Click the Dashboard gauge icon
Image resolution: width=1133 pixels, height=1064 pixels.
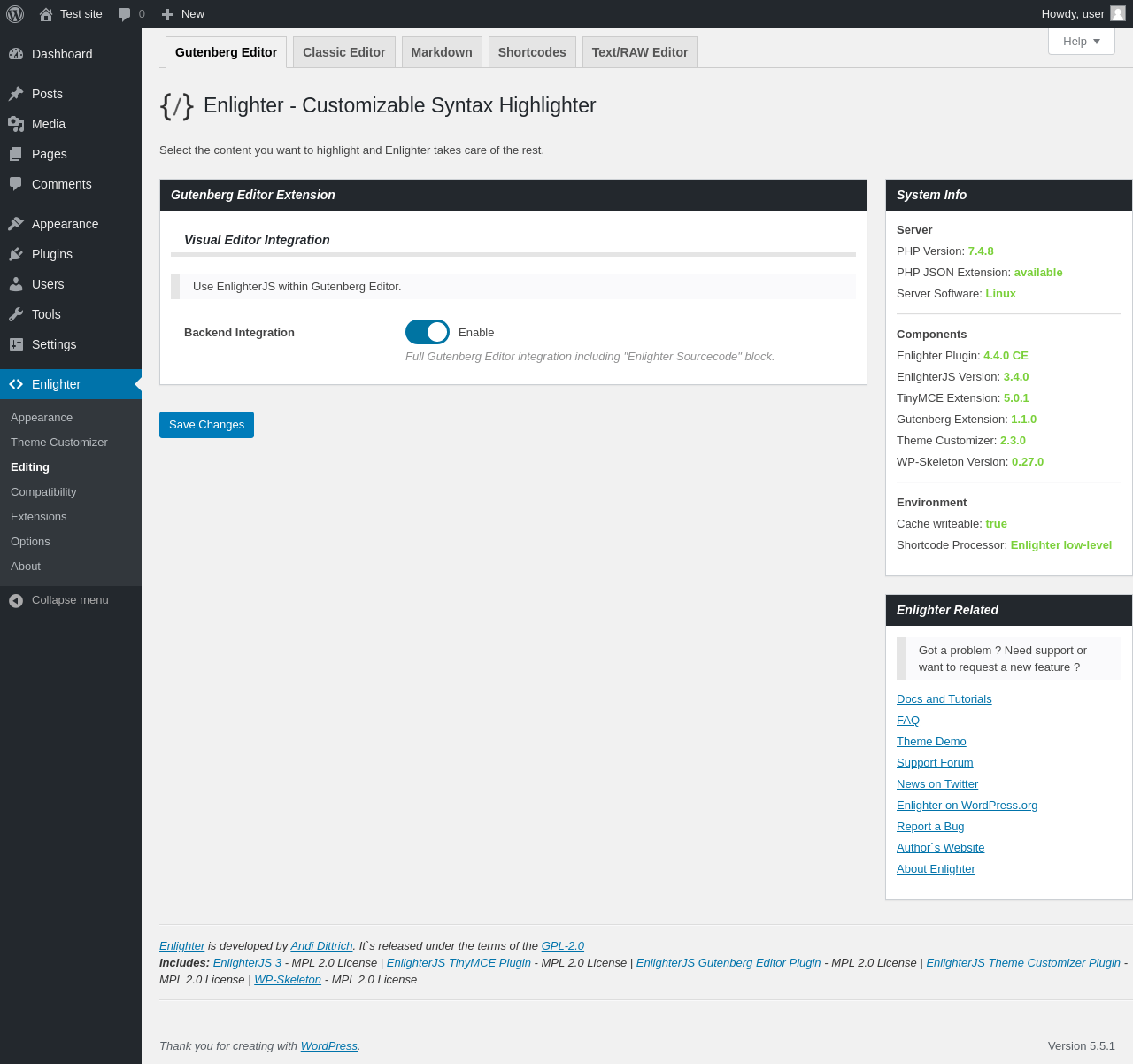click(x=16, y=54)
